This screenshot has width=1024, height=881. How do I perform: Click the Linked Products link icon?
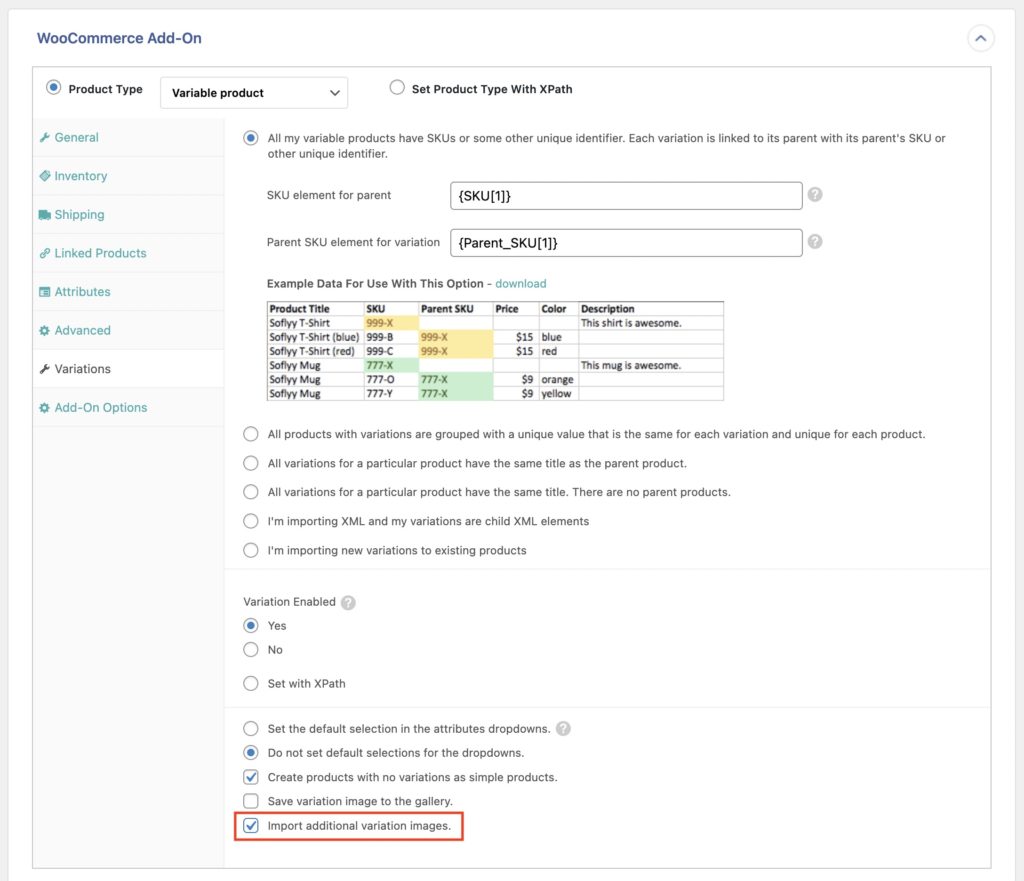point(47,253)
